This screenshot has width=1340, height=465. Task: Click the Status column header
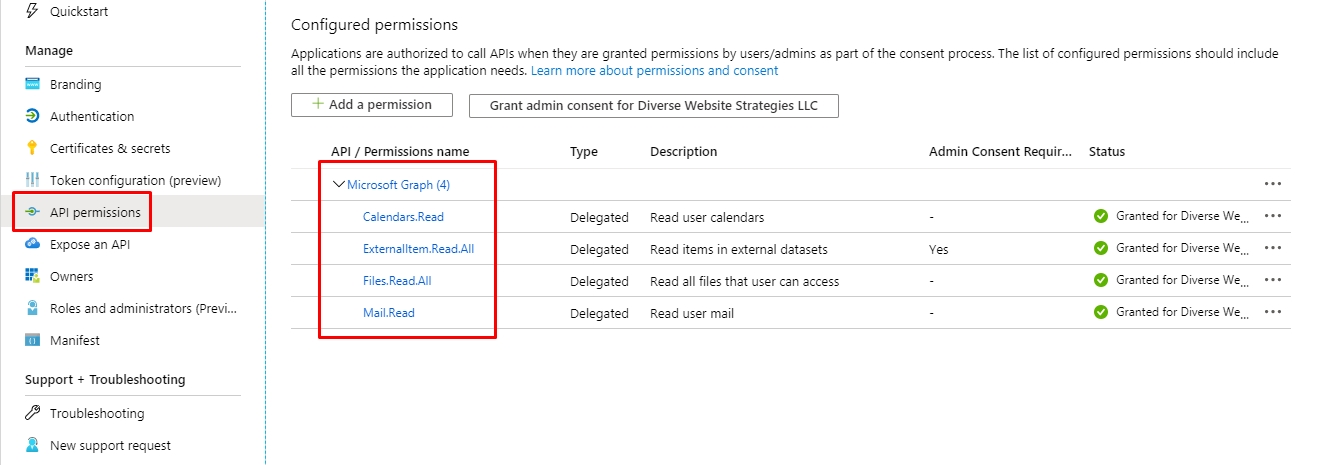1107,152
